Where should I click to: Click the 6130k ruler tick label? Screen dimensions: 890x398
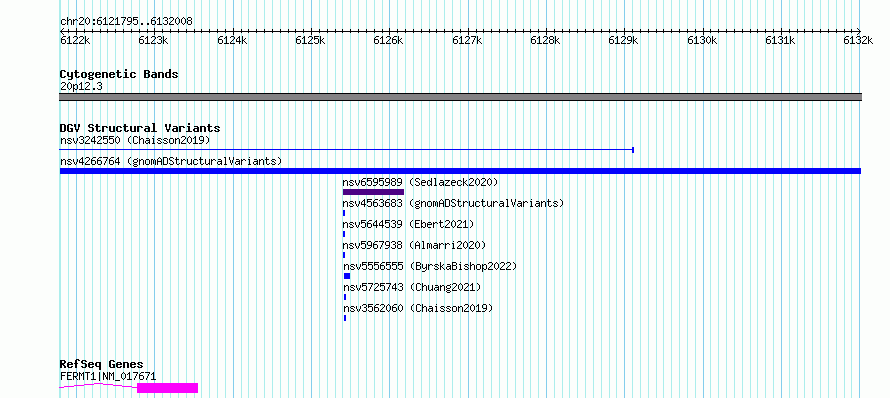702,40
